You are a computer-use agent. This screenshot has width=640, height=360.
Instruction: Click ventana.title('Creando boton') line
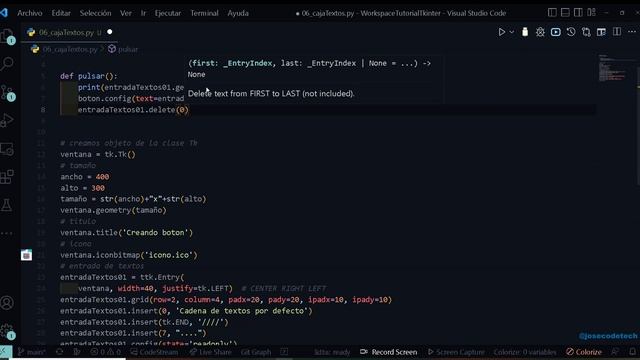pos(126,233)
